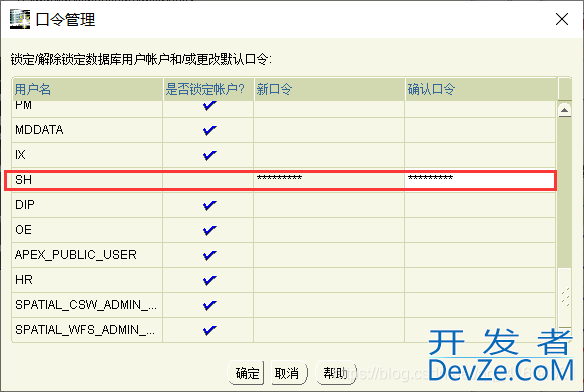584x392 pixels.
Task: Click the scrollbar up arrow
Action: (565, 110)
